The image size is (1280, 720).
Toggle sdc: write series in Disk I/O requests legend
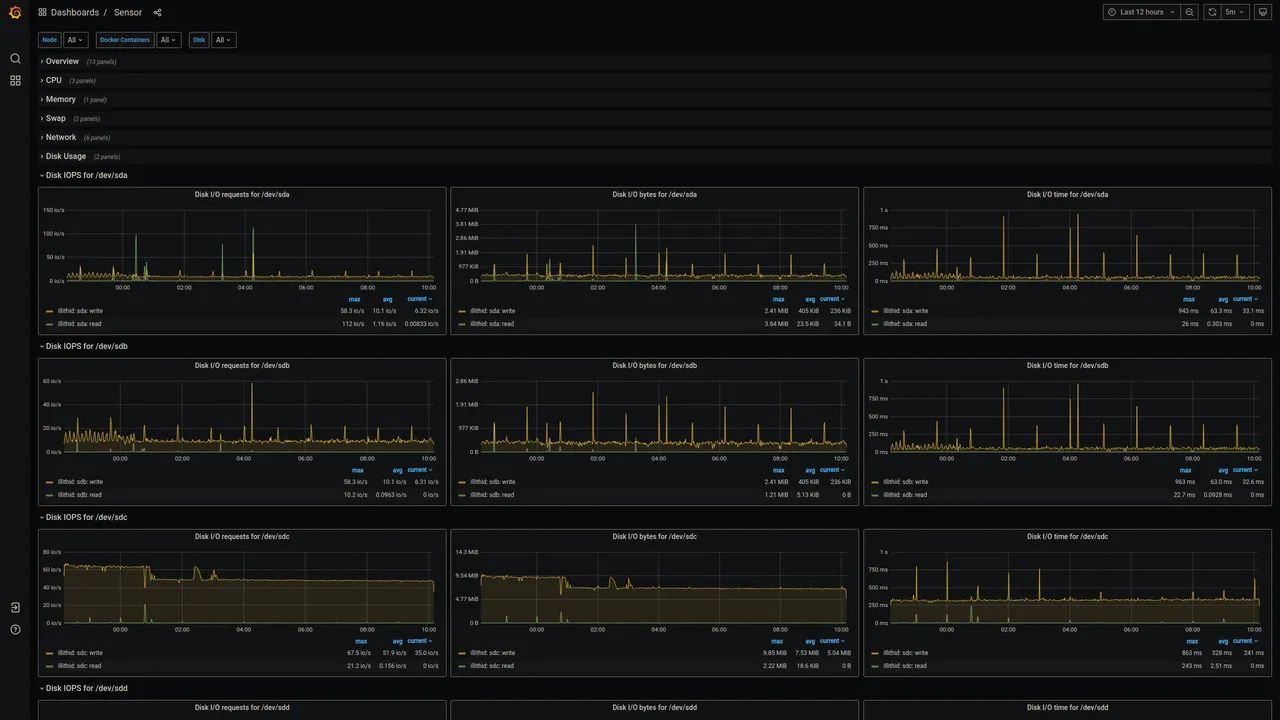point(80,653)
